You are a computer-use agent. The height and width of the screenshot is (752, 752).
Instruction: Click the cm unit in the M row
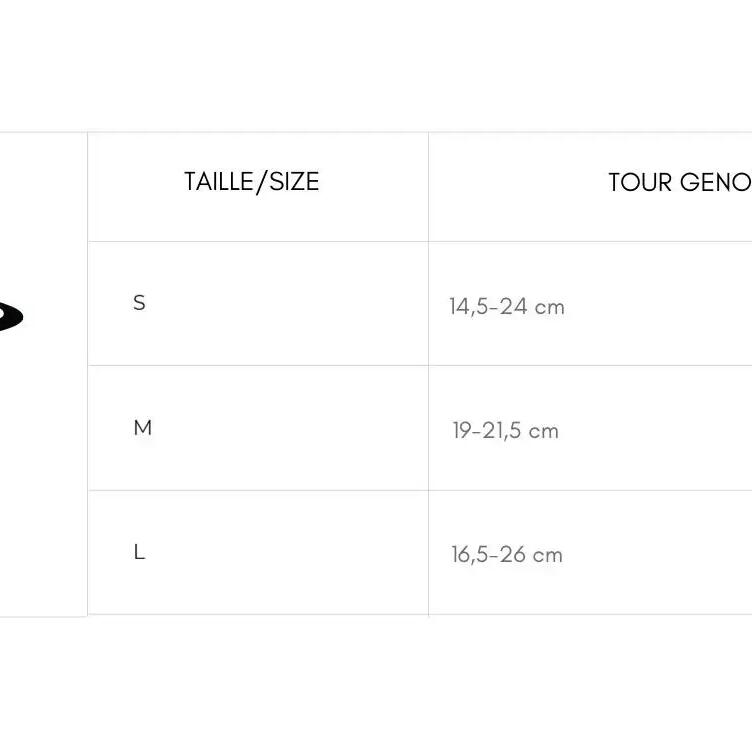pos(543,431)
